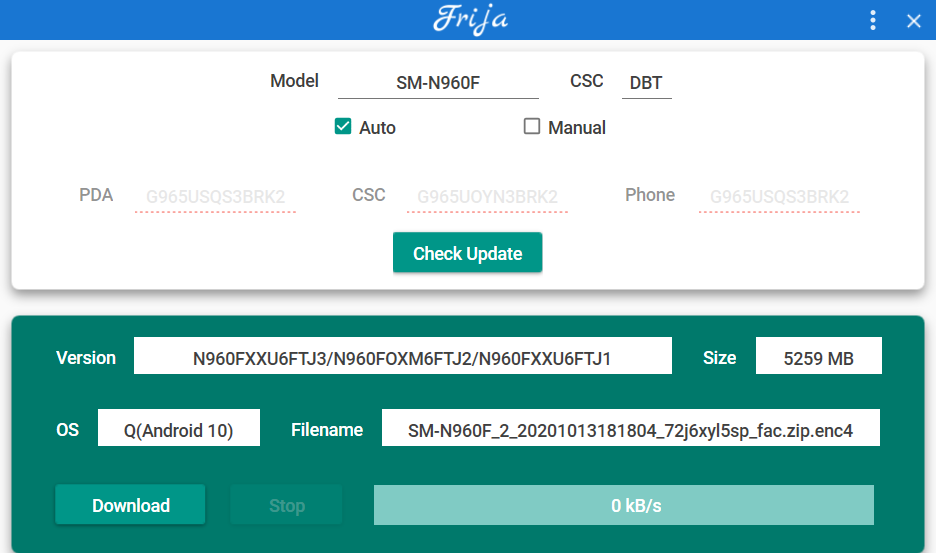Click the Filename text field
The width and height of the screenshot is (936, 553).
pyautogui.click(x=630, y=429)
